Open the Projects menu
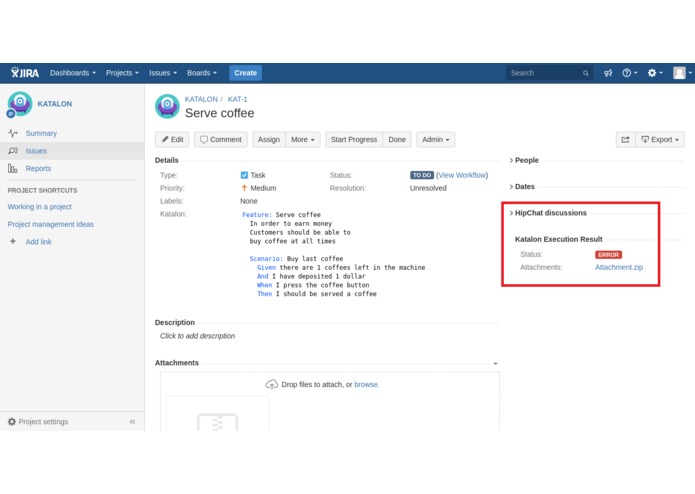 tap(122, 73)
